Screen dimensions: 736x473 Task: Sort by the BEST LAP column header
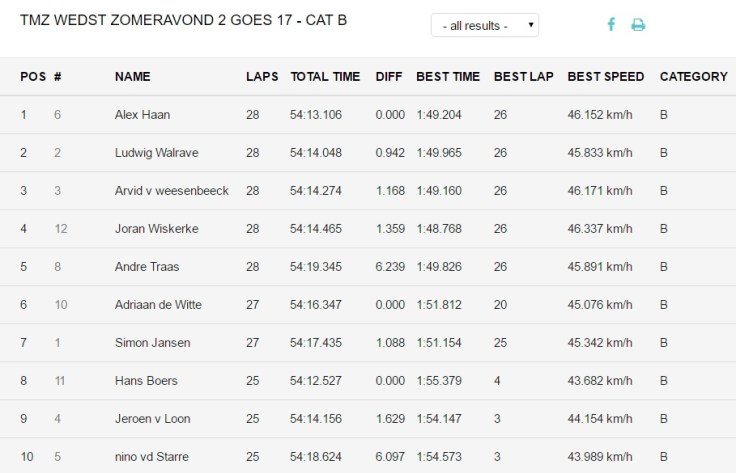point(524,76)
